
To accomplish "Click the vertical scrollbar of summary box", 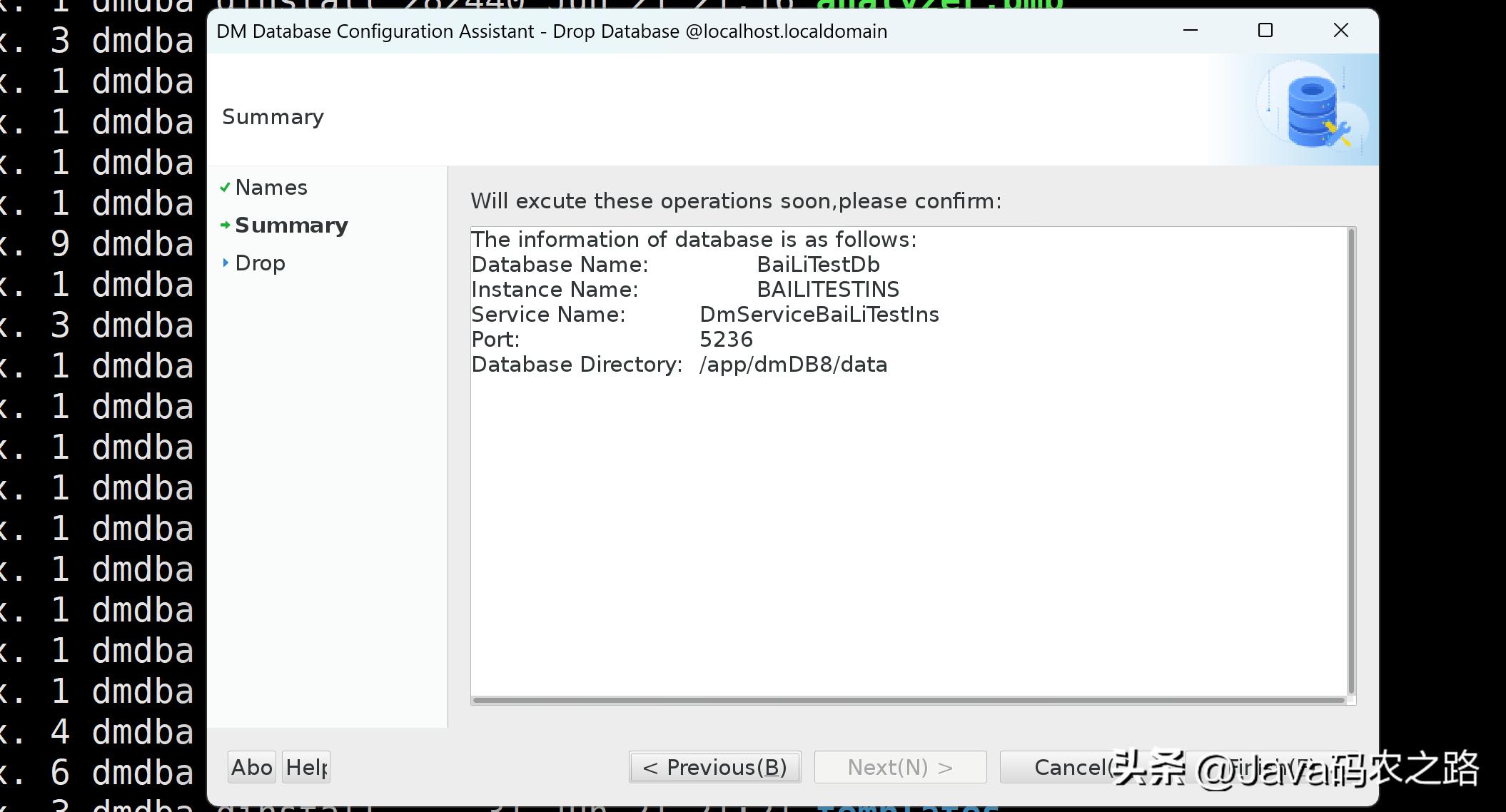I will point(1350,460).
